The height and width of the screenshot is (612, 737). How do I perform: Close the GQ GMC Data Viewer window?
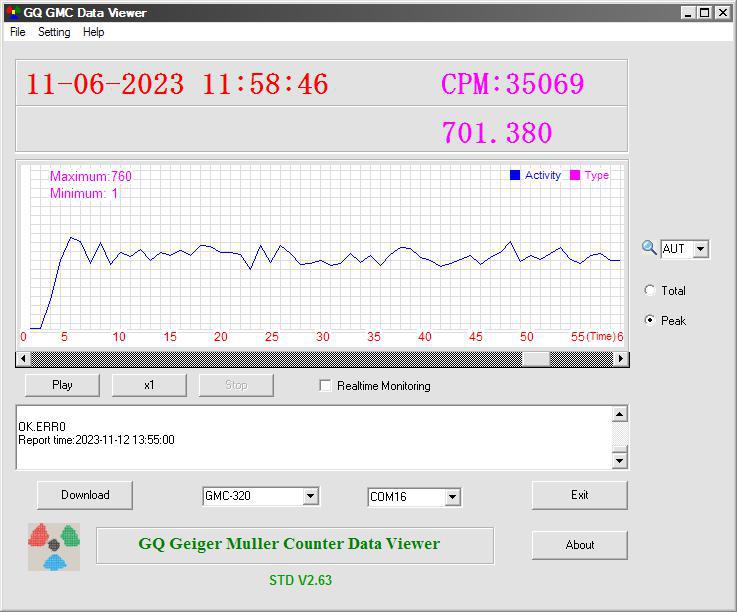click(x=722, y=13)
